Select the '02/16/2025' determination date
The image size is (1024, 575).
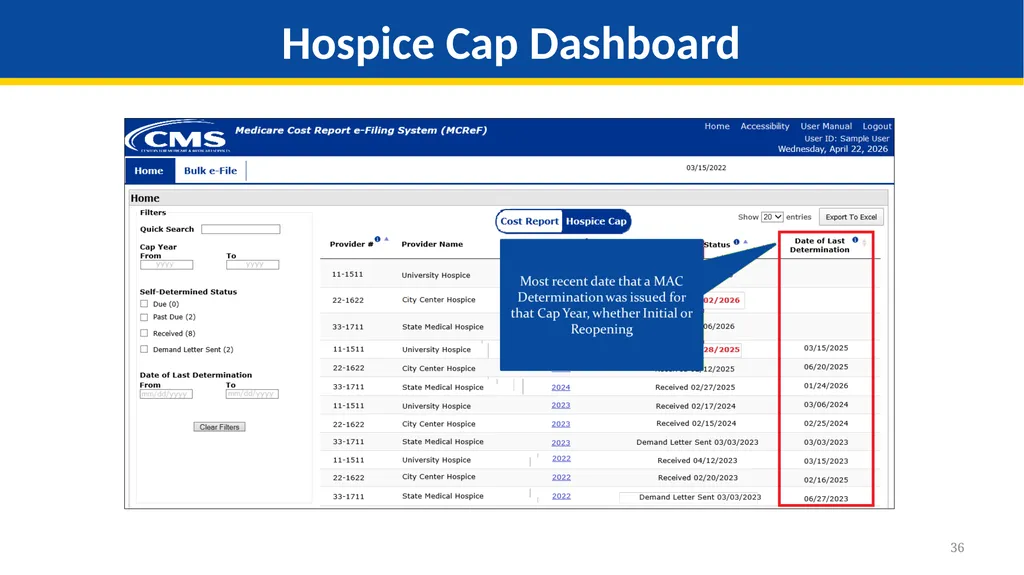[825, 480]
